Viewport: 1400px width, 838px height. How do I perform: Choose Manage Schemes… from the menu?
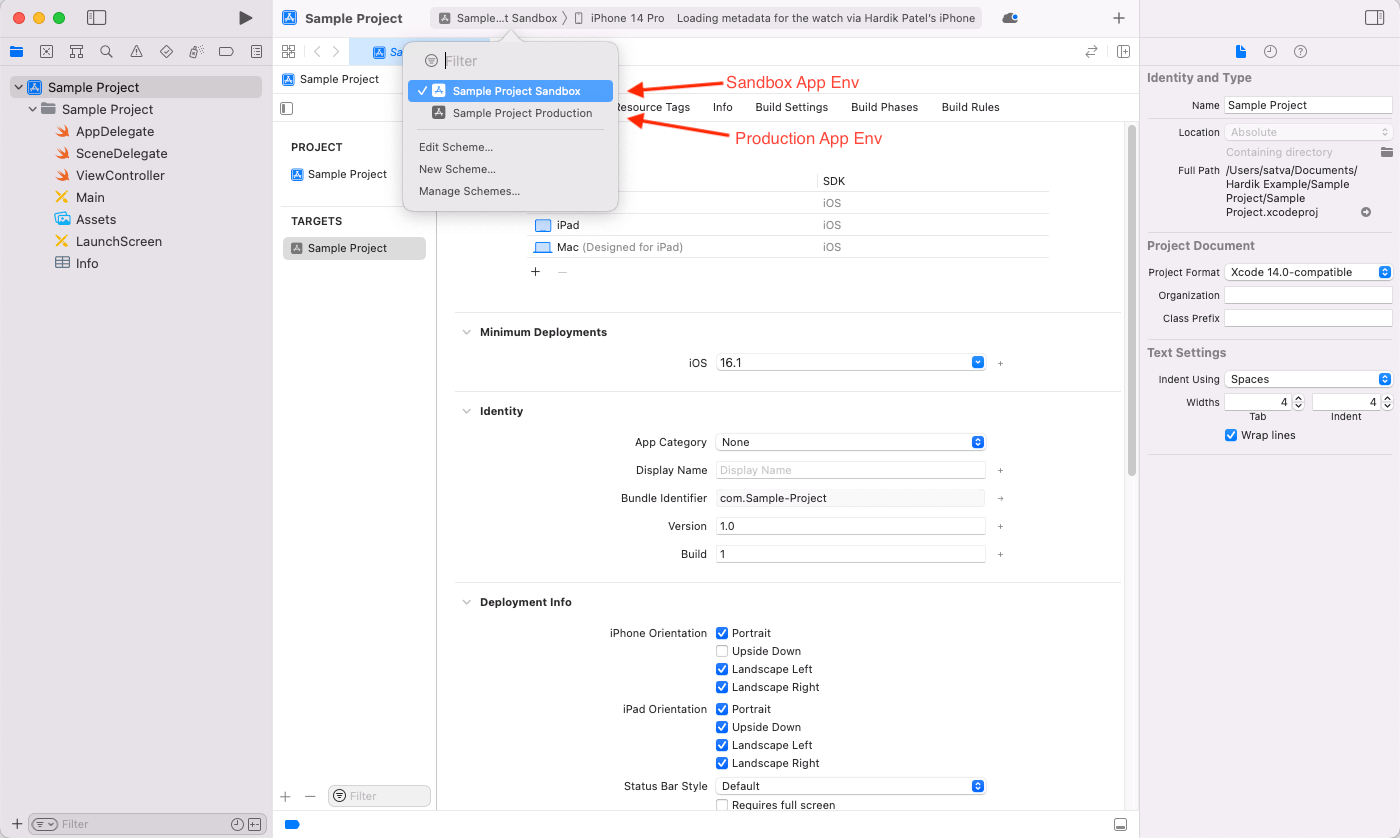click(469, 191)
